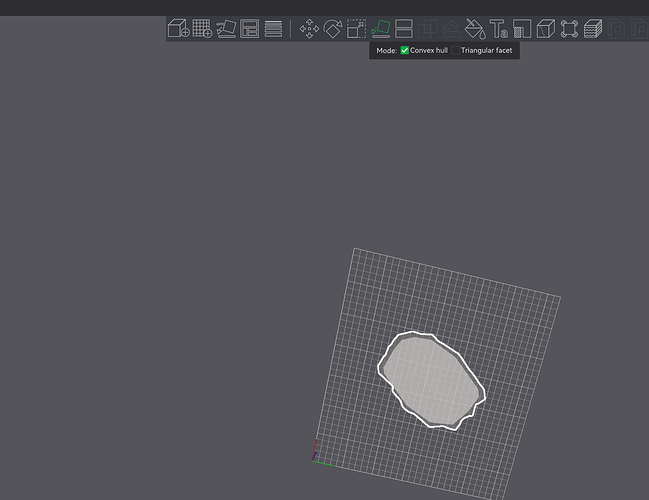
Task: Click the stacked sliced layers cube icon
Action: [x=593, y=29]
